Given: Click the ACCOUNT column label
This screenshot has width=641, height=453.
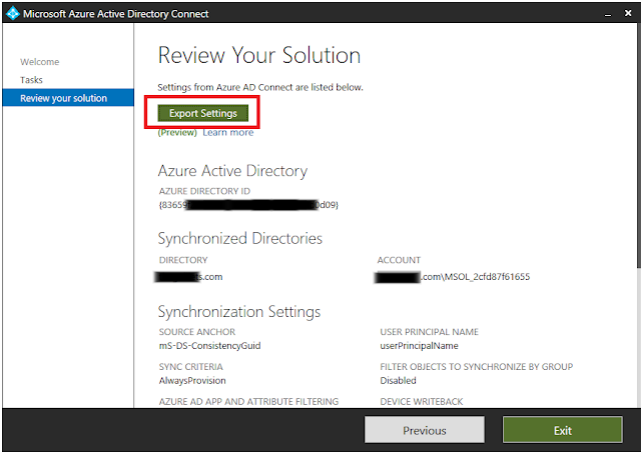Looking at the screenshot, I should click(399, 260).
